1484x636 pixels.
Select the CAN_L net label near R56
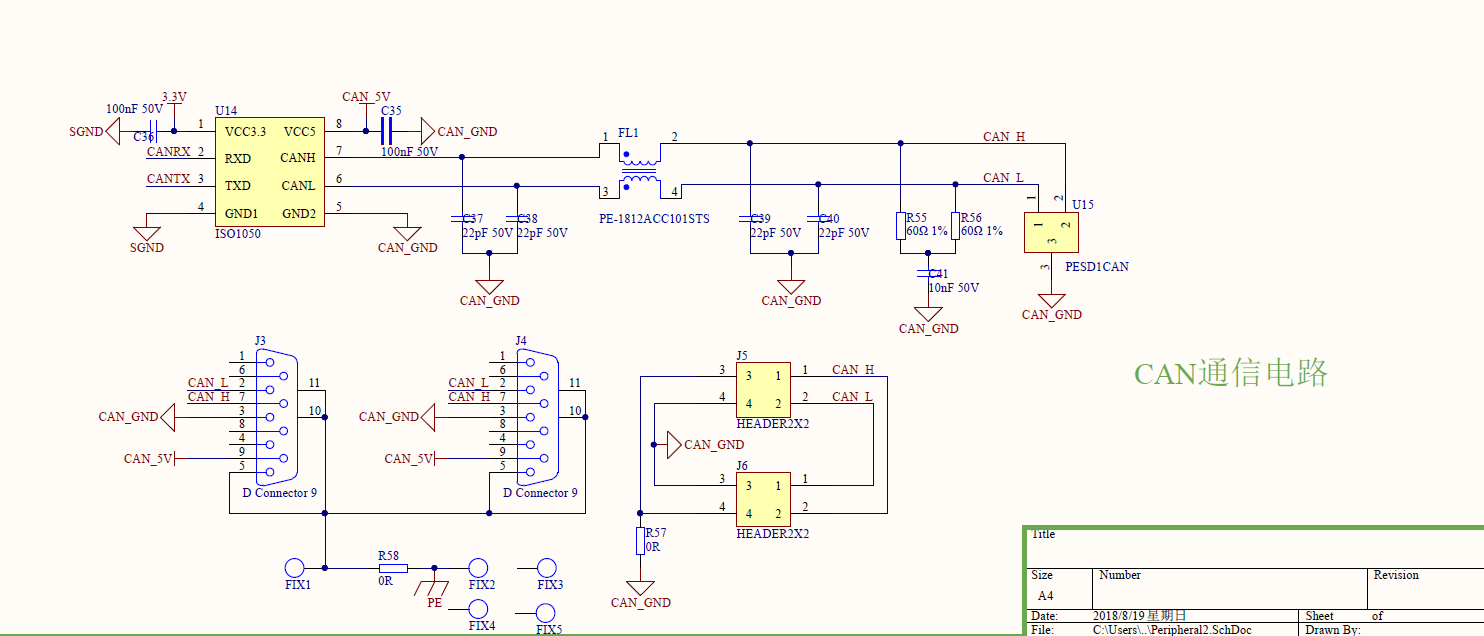tap(1003, 178)
